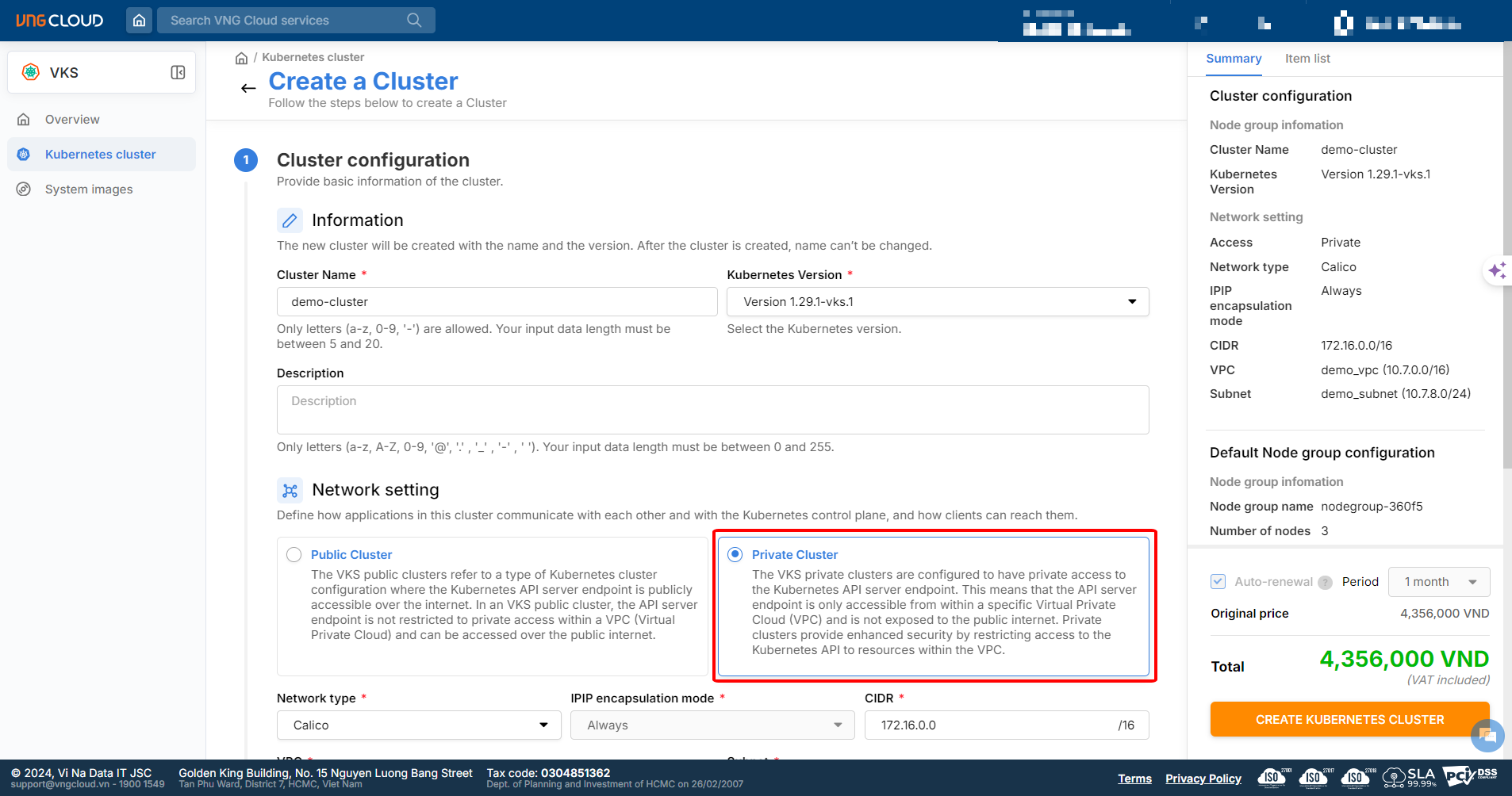Click the back arrow beside Create a Cluster
Screen dimensions: 1512x796
pyautogui.click(x=248, y=88)
